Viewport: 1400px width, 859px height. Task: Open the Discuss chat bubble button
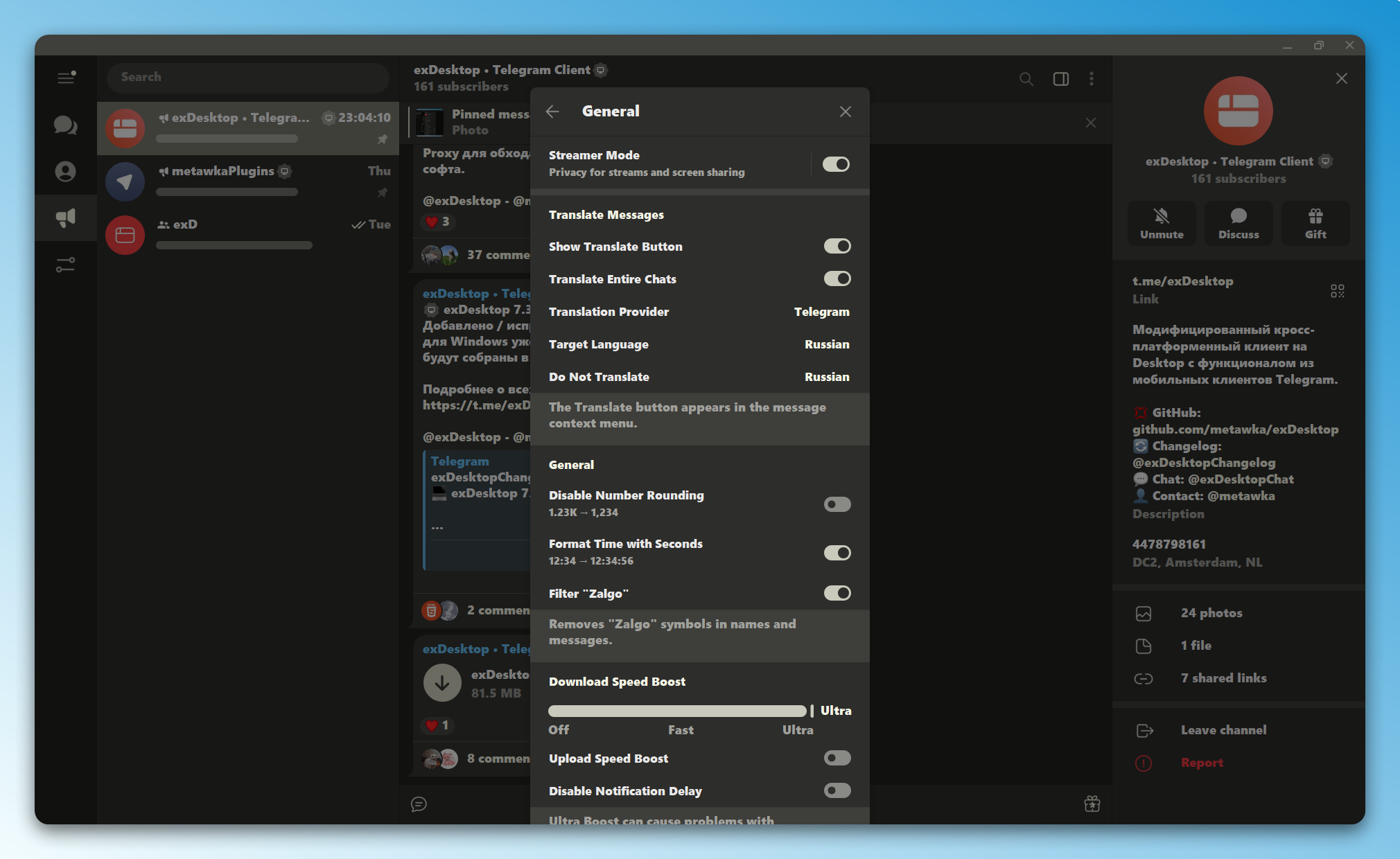(x=1239, y=223)
